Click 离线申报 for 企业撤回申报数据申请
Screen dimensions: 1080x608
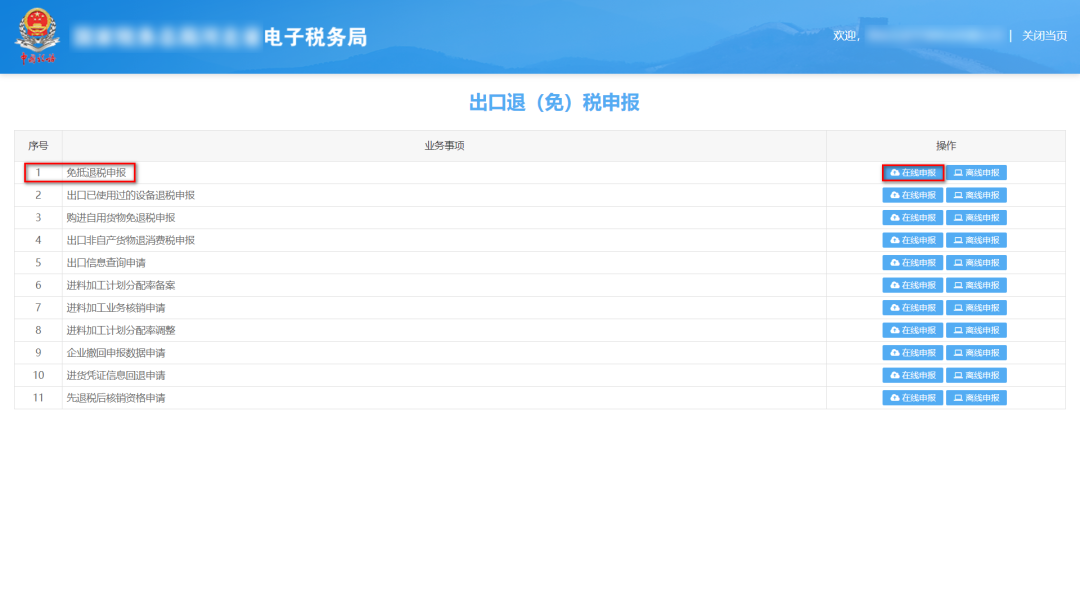[976, 353]
